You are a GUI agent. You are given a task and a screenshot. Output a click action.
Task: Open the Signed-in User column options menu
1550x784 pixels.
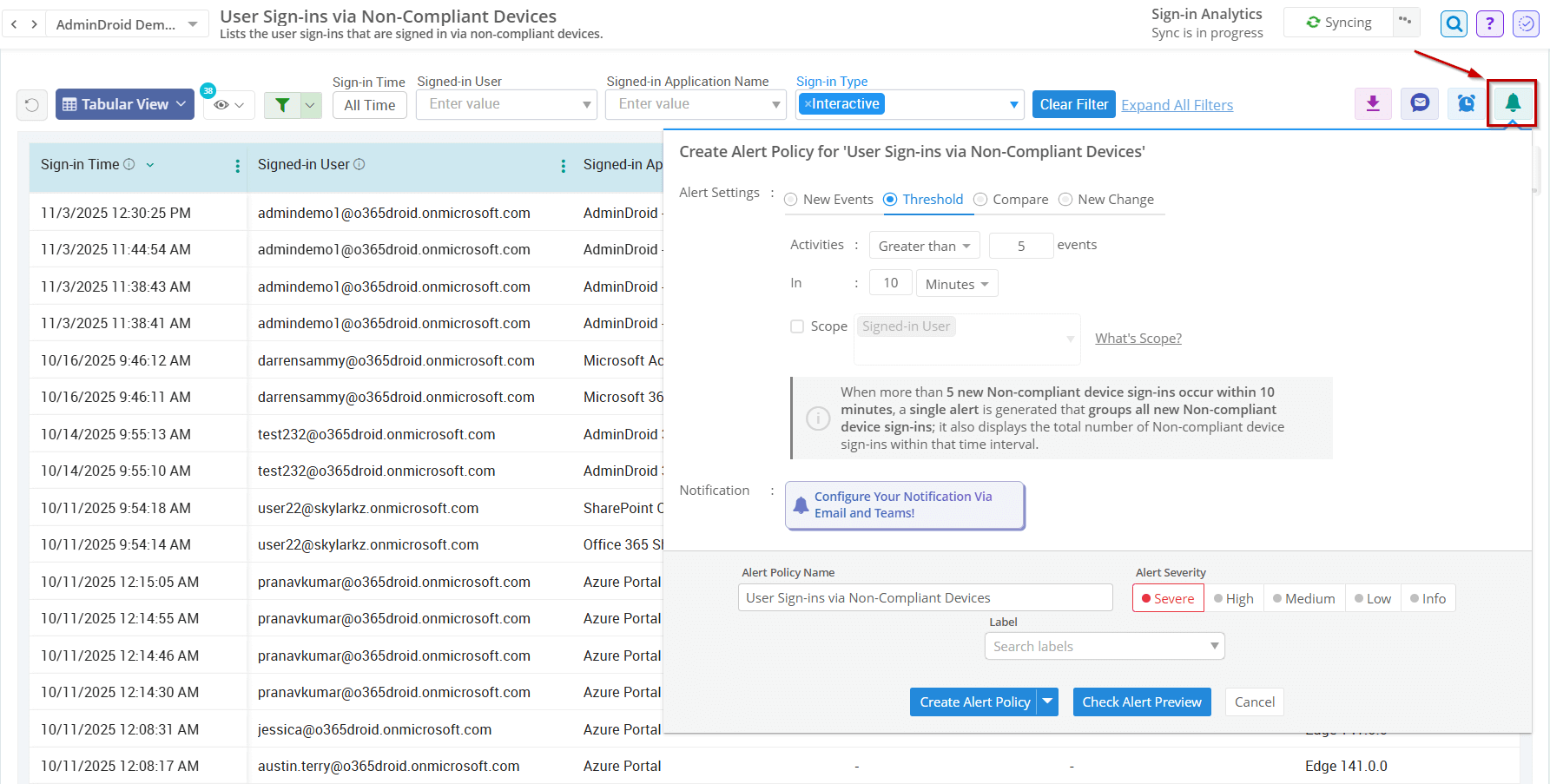[563, 164]
